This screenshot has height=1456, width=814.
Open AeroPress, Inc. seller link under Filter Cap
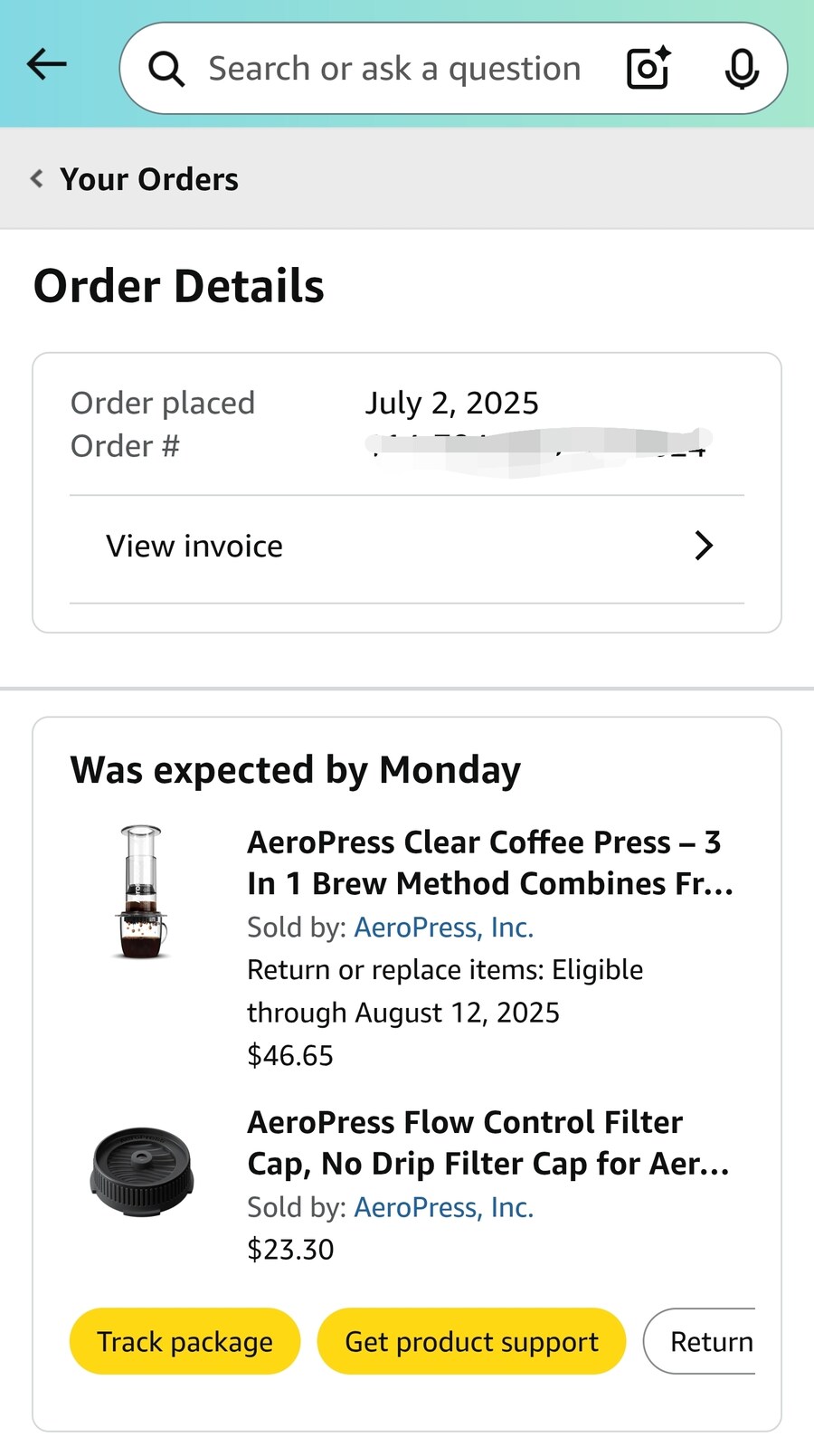pyautogui.click(x=443, y=1207)
